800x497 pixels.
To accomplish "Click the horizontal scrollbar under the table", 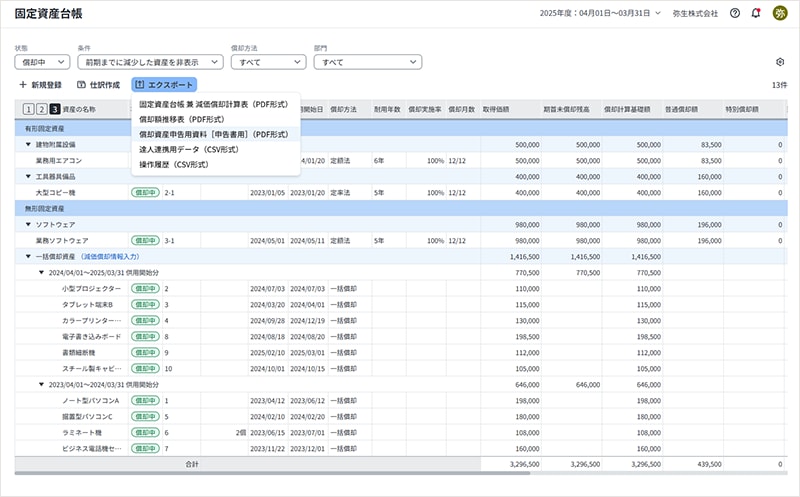I will point(272,474).
